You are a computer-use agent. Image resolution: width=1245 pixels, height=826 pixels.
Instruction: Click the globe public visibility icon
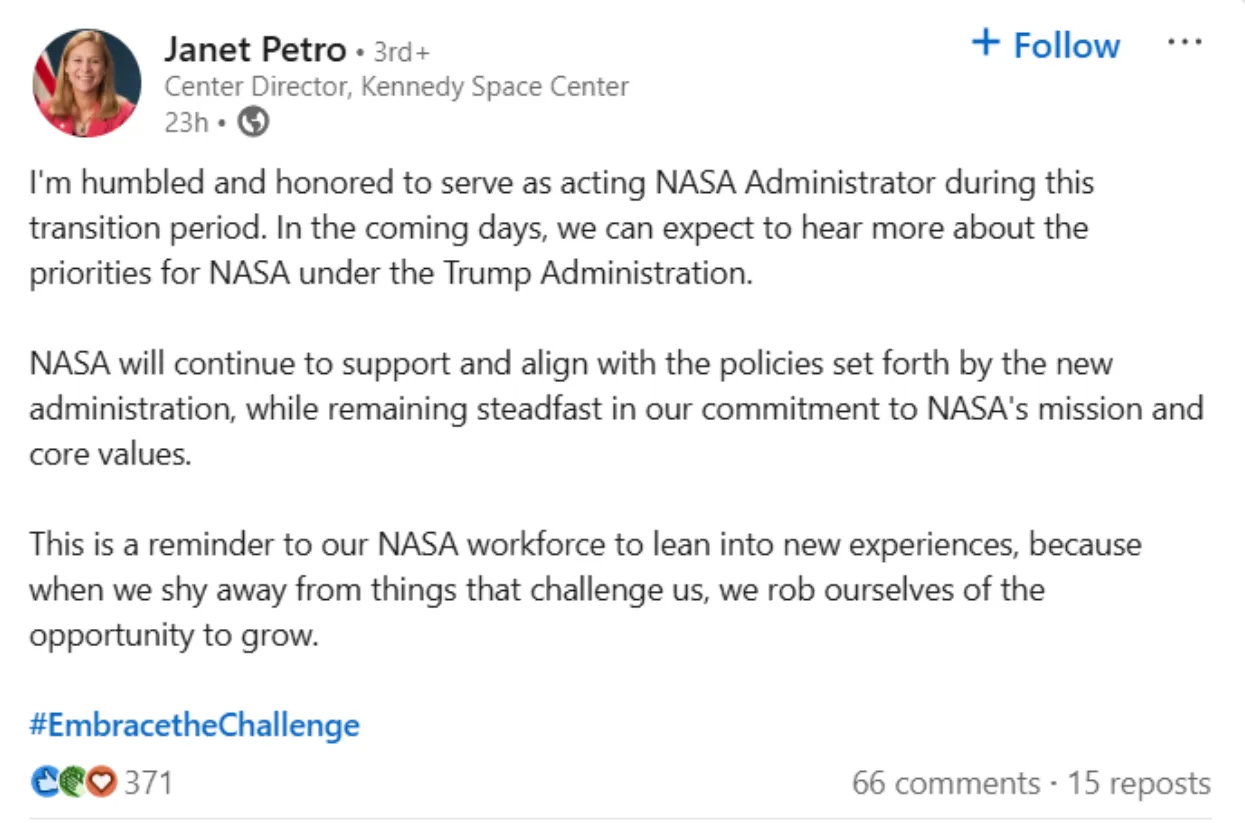[x=255, y=122]
